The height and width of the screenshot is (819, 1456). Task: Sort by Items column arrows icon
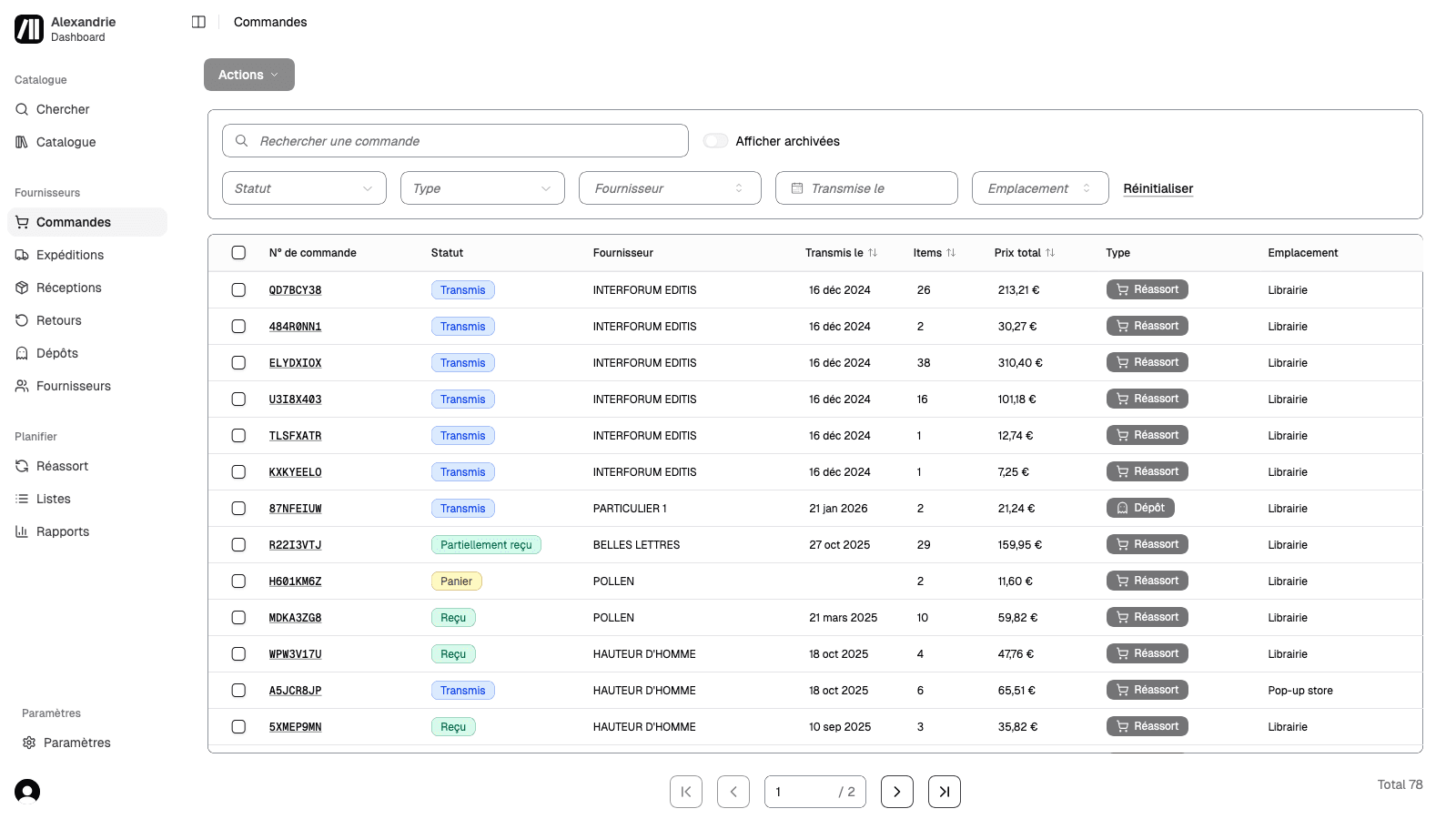point(951,253)
